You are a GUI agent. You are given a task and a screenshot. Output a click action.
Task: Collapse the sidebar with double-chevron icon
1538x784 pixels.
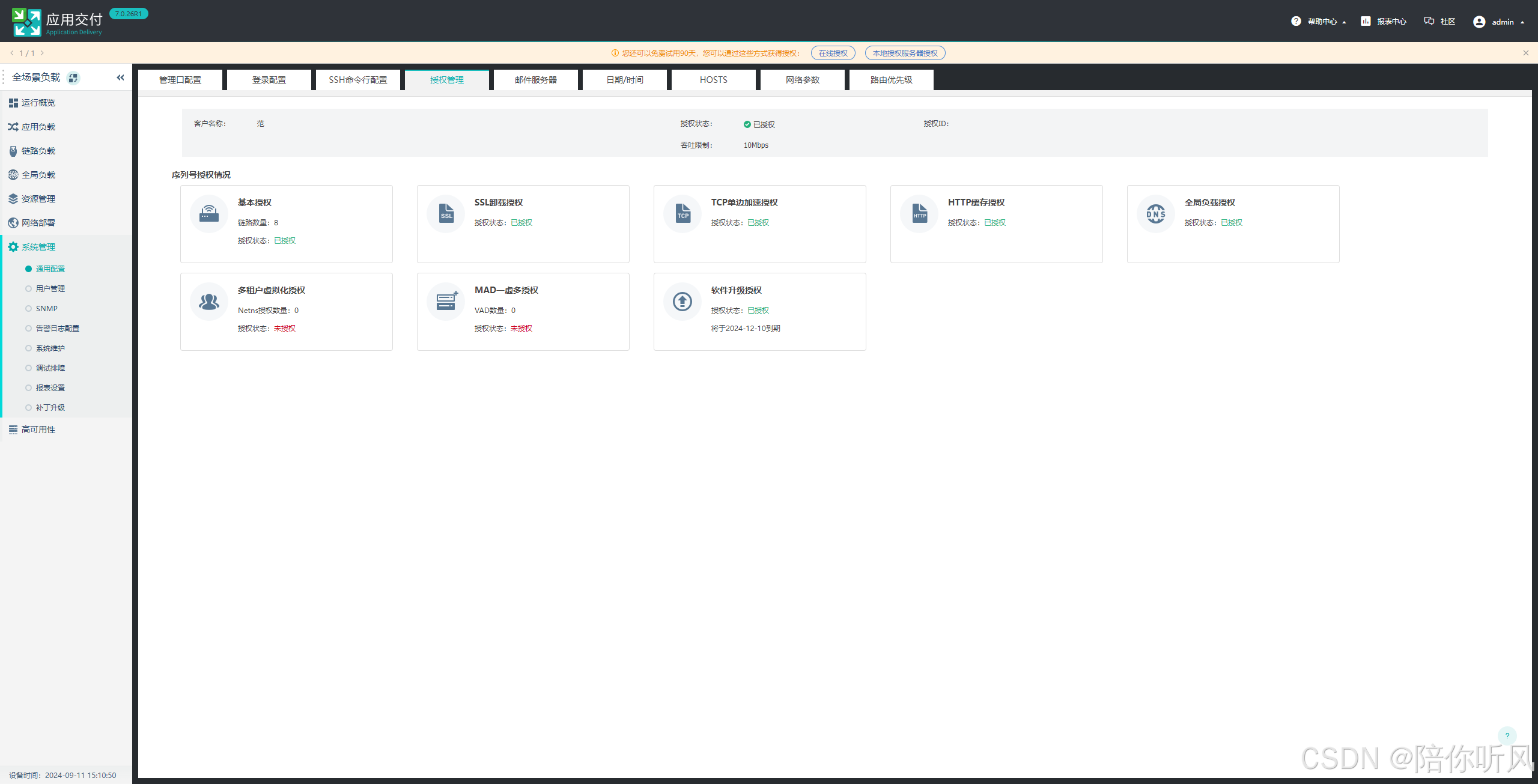click(x=120, y=77)
